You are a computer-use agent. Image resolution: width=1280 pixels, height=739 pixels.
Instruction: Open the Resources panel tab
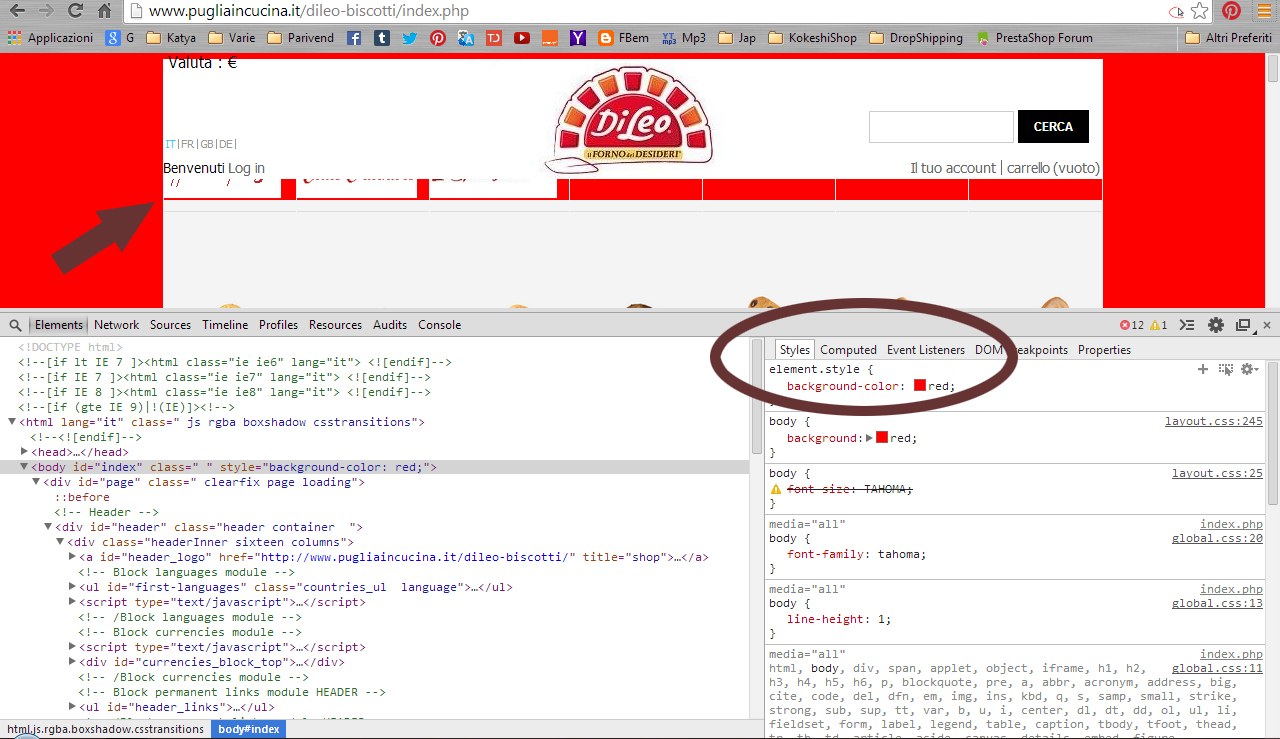(x=335, y=325)
